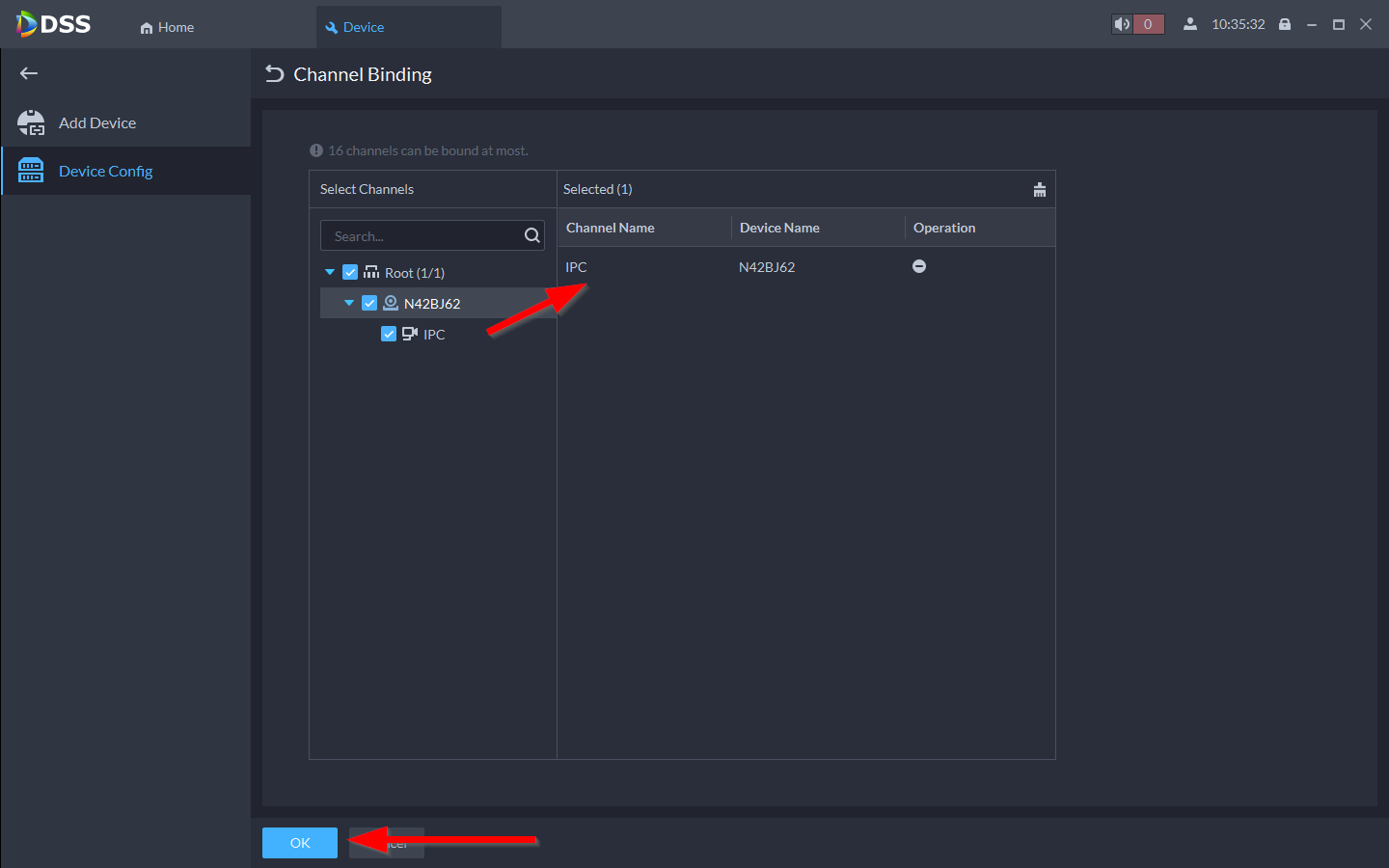Switch to the Home tab
The width and height of the screenshot is (1389, 868).
tap(167, 27)
